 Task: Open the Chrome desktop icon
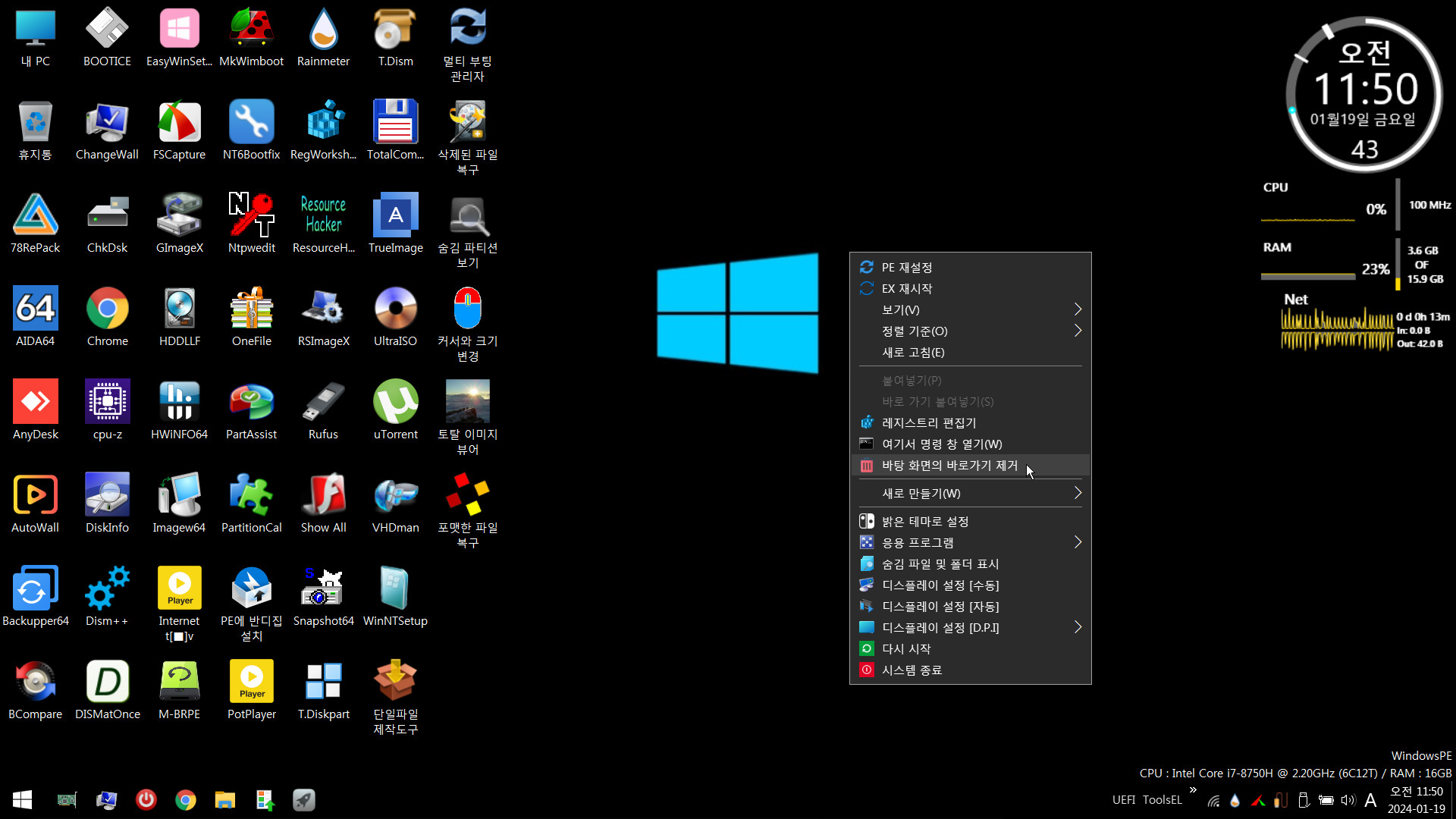point(107,316)
